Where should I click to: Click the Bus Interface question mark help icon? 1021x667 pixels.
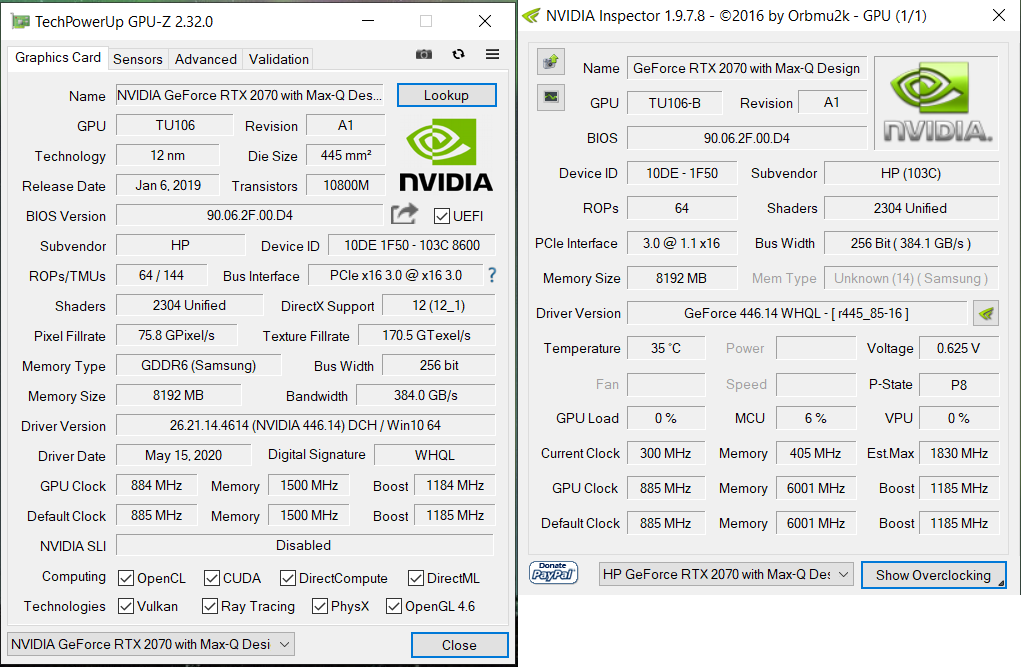492,276
